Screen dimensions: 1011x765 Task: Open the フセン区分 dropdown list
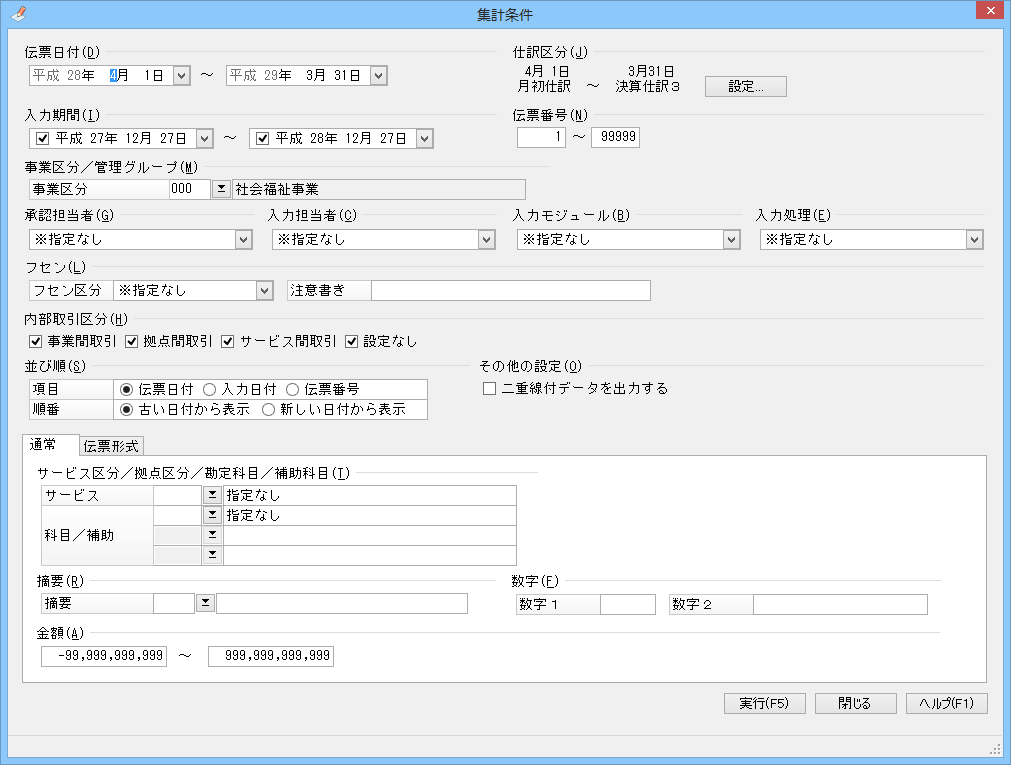[x=264, y=290]
